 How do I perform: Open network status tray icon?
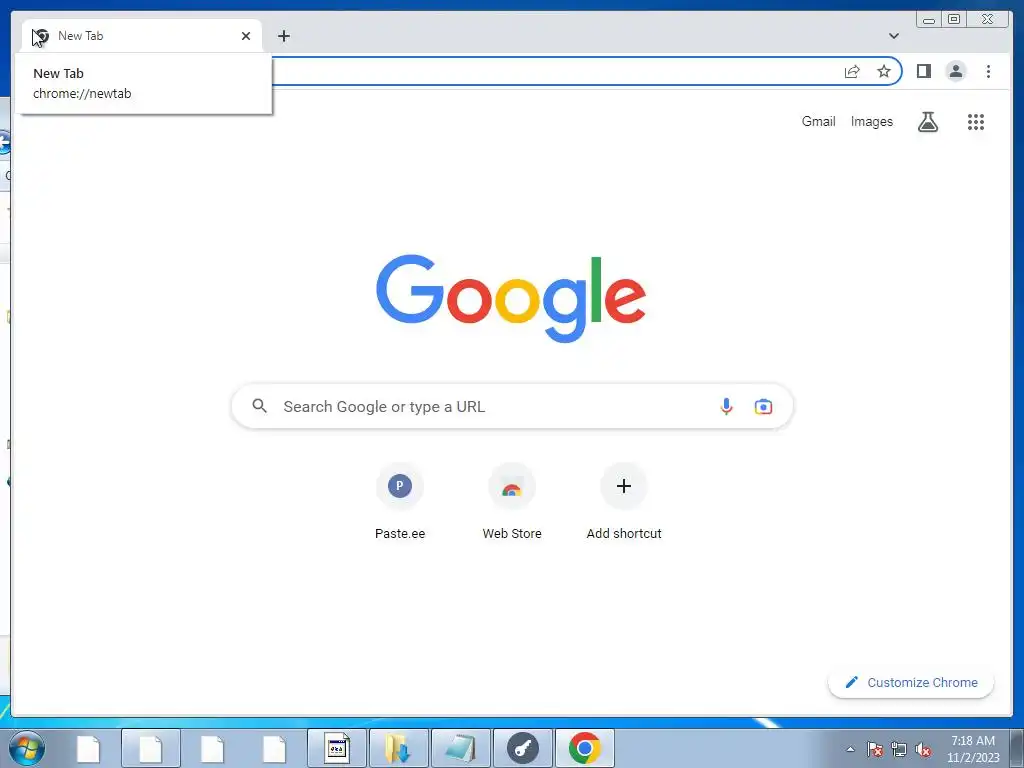pos(899,749)
